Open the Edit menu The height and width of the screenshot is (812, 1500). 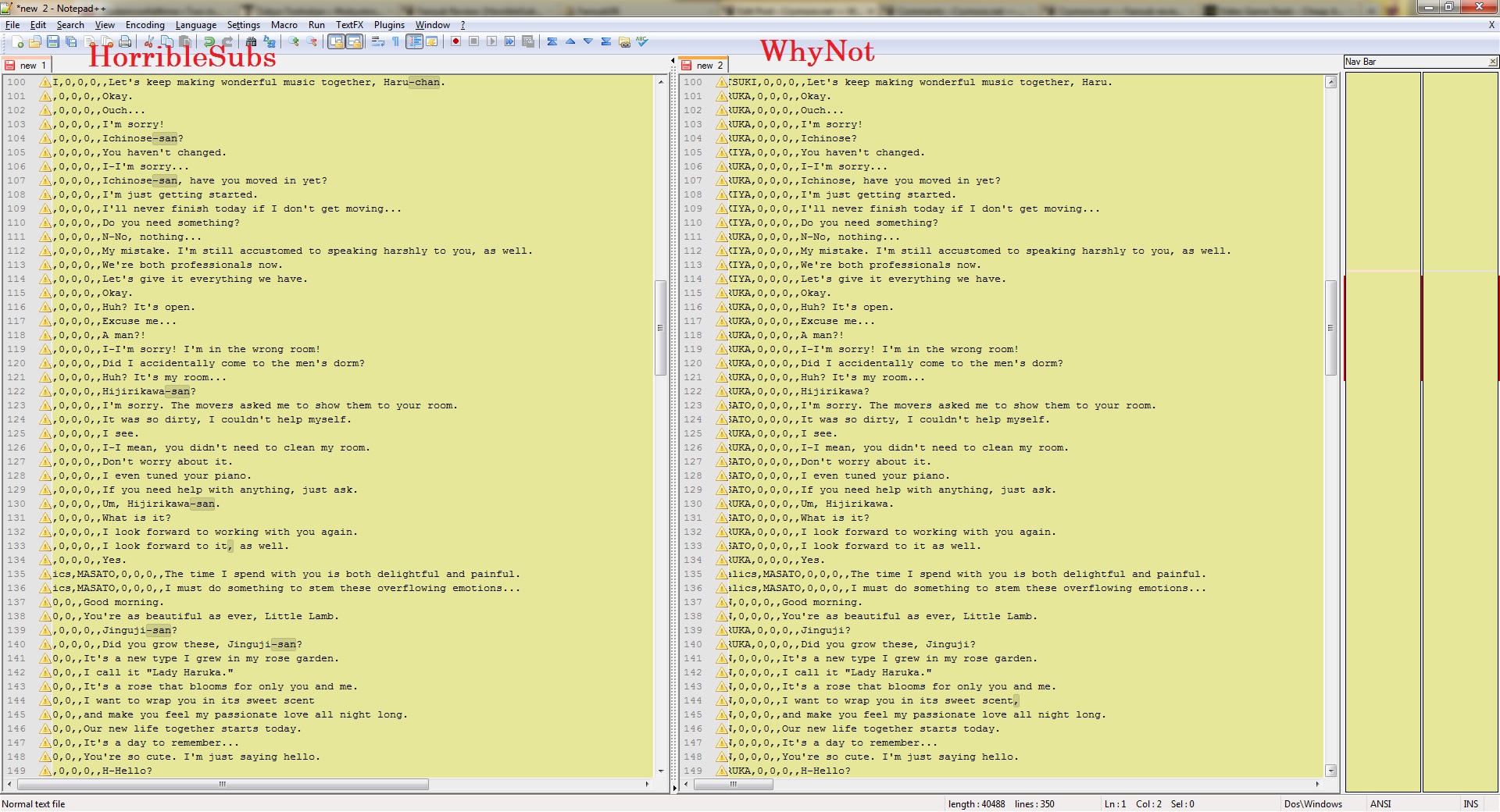(38, 25)
